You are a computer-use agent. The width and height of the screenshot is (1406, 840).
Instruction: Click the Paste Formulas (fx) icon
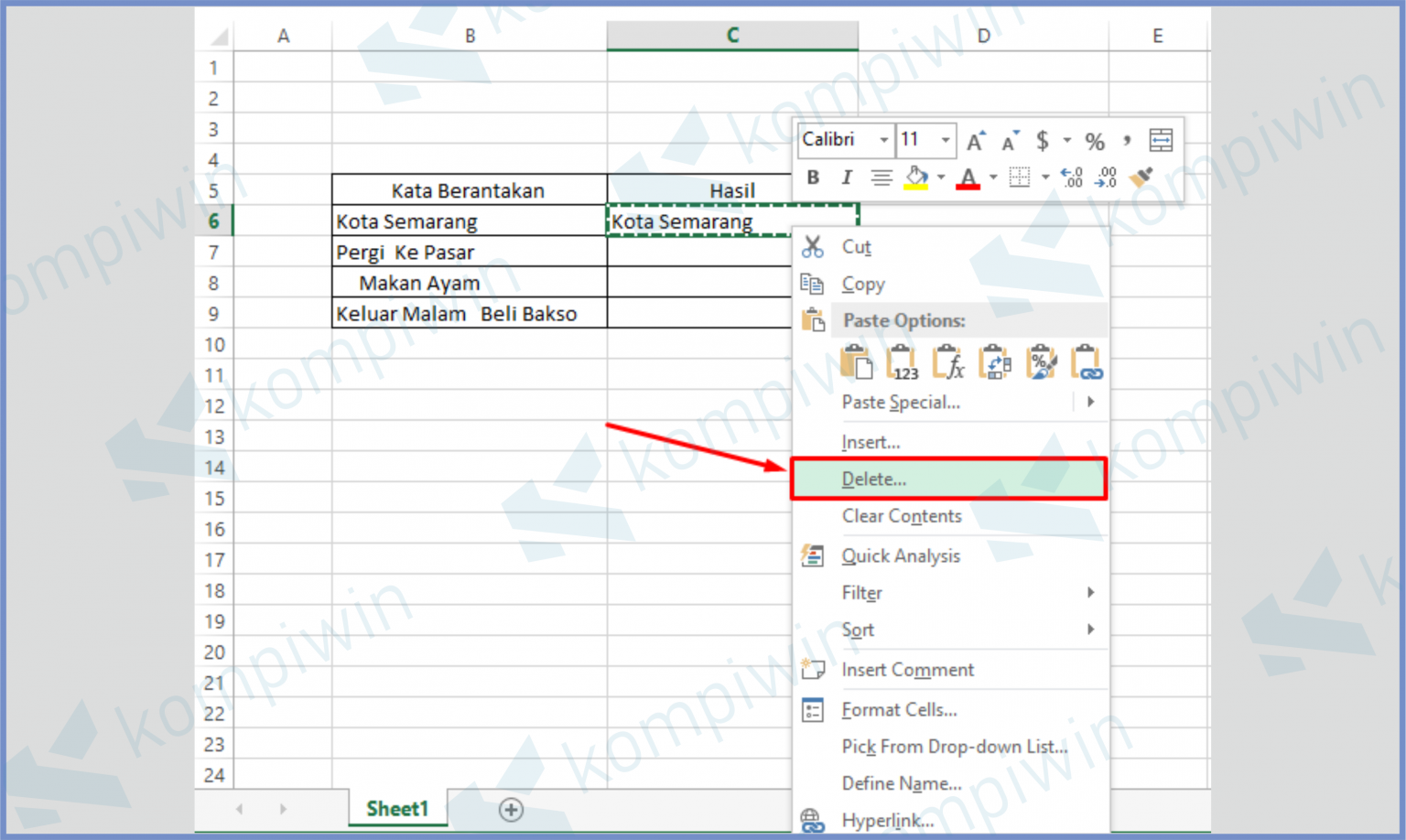pos(948,361)
